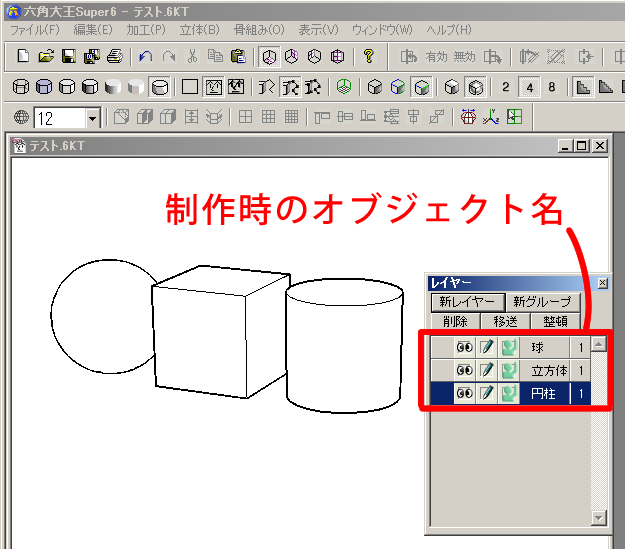Open the 表示(V) menu
The image size is (625, 549).
point(318,30)
